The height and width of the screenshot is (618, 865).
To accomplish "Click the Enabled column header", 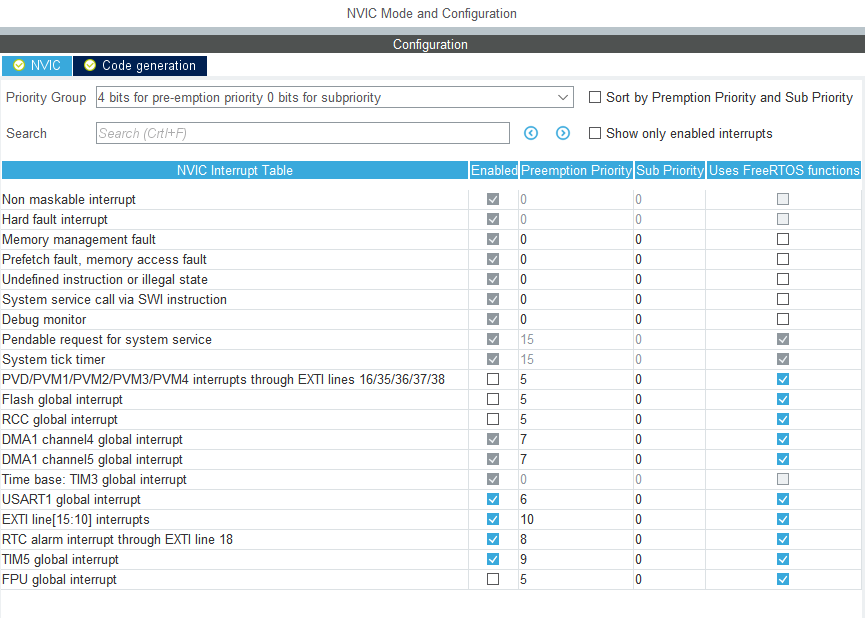I will click(x=494, y=171).
